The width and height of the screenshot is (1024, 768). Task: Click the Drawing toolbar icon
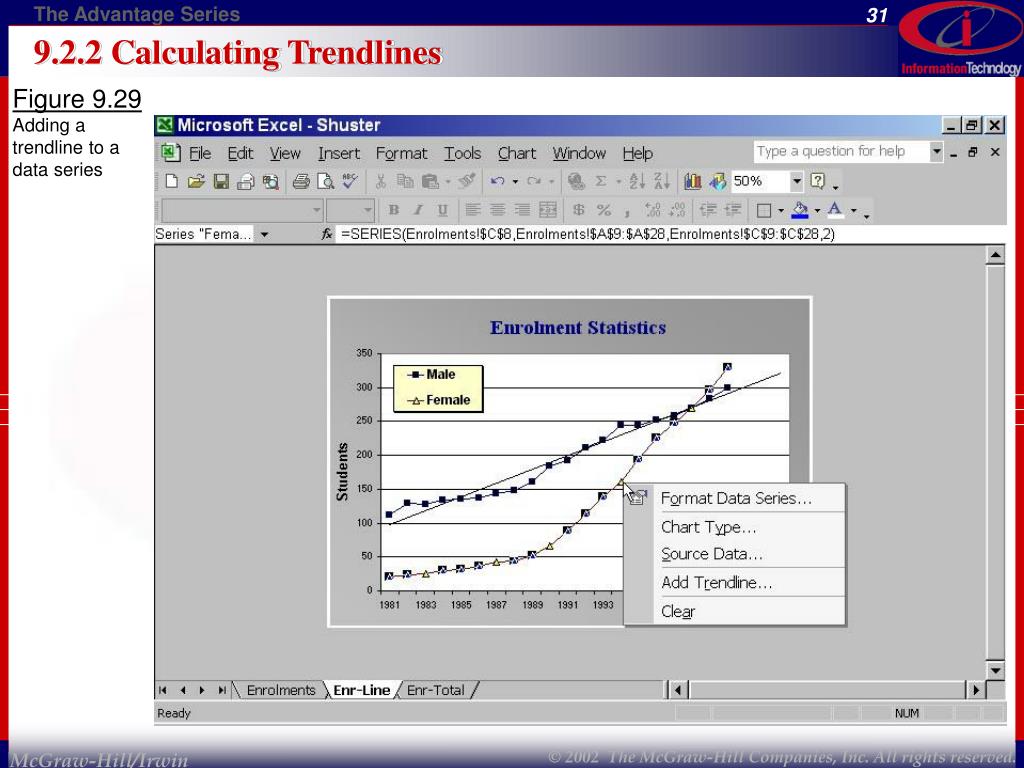pos(717,182)
